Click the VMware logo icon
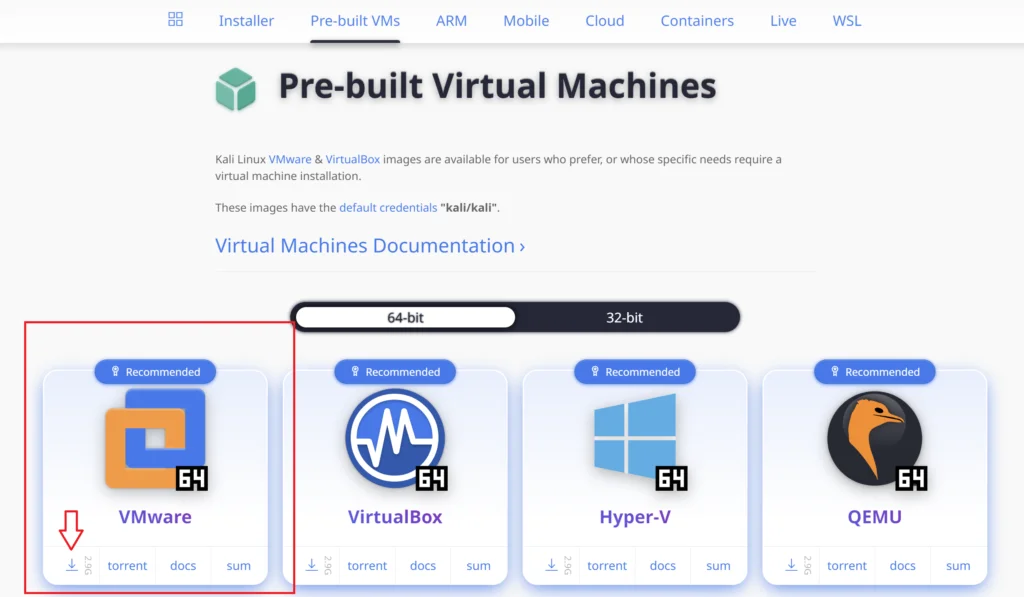 [x=156, y=439]
